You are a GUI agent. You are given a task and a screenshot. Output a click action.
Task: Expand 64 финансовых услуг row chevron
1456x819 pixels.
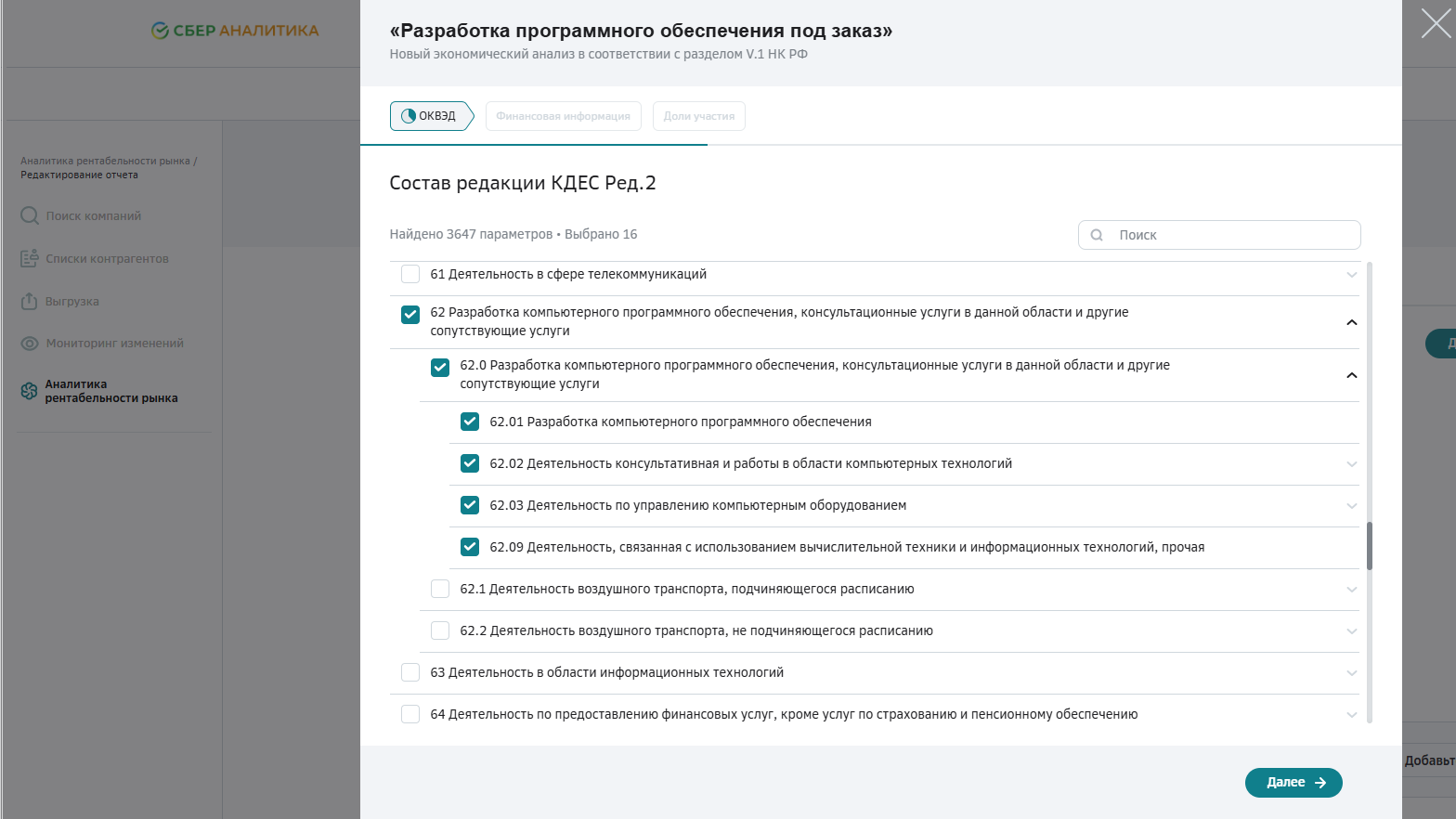(x=1351, y=715)
